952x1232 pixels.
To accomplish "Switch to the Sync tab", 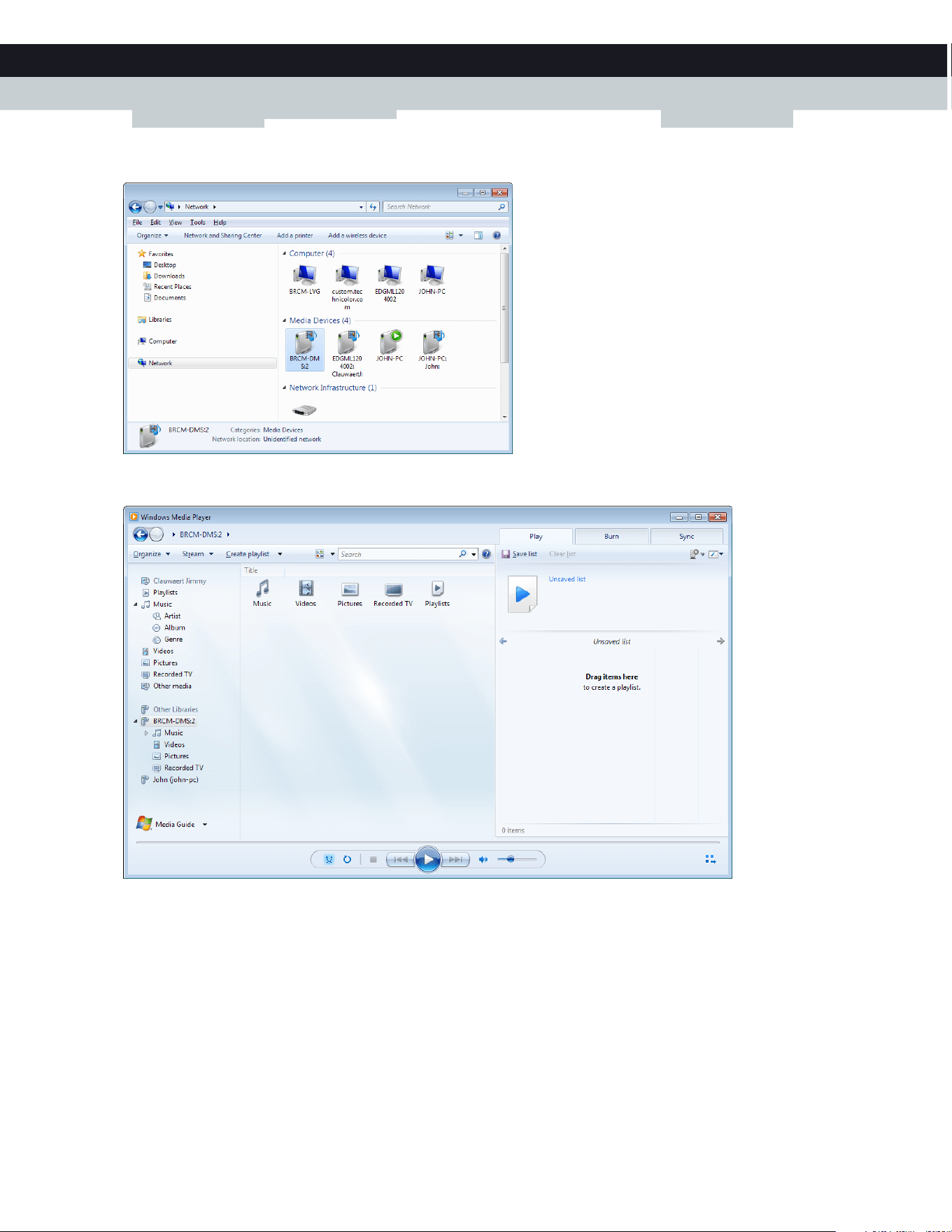I will tap(686, 537).
